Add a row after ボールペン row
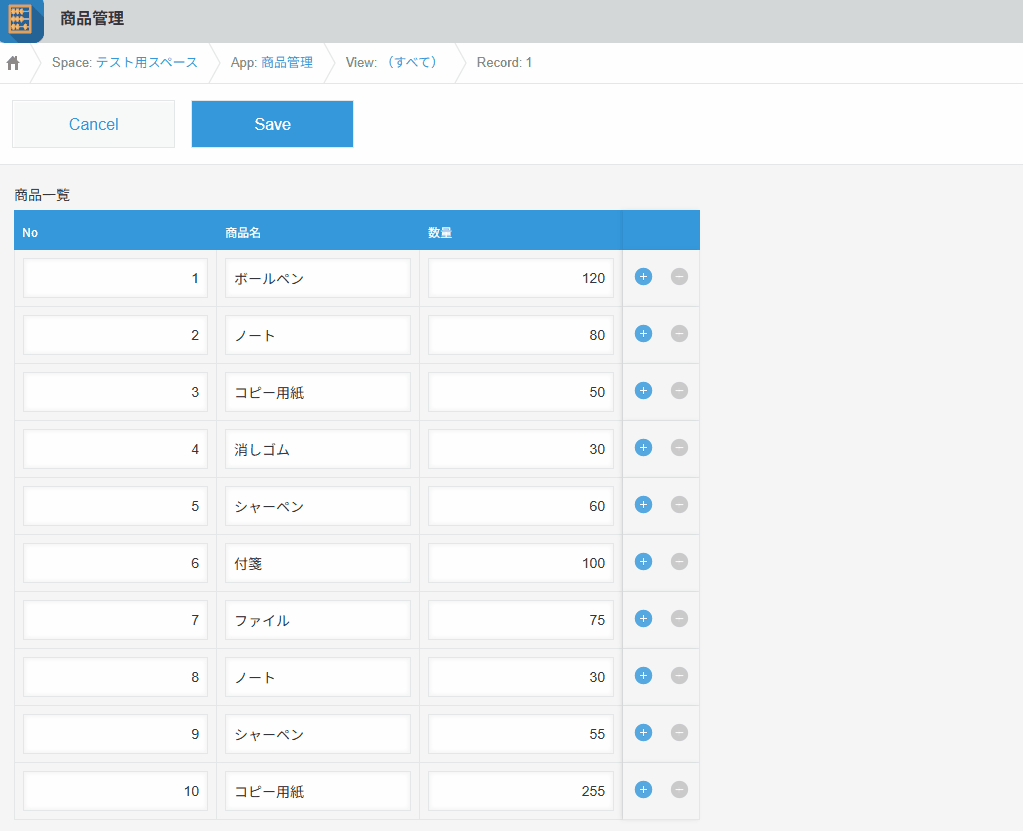This screenshot has width=1023, height=831. tap(643, 277)
